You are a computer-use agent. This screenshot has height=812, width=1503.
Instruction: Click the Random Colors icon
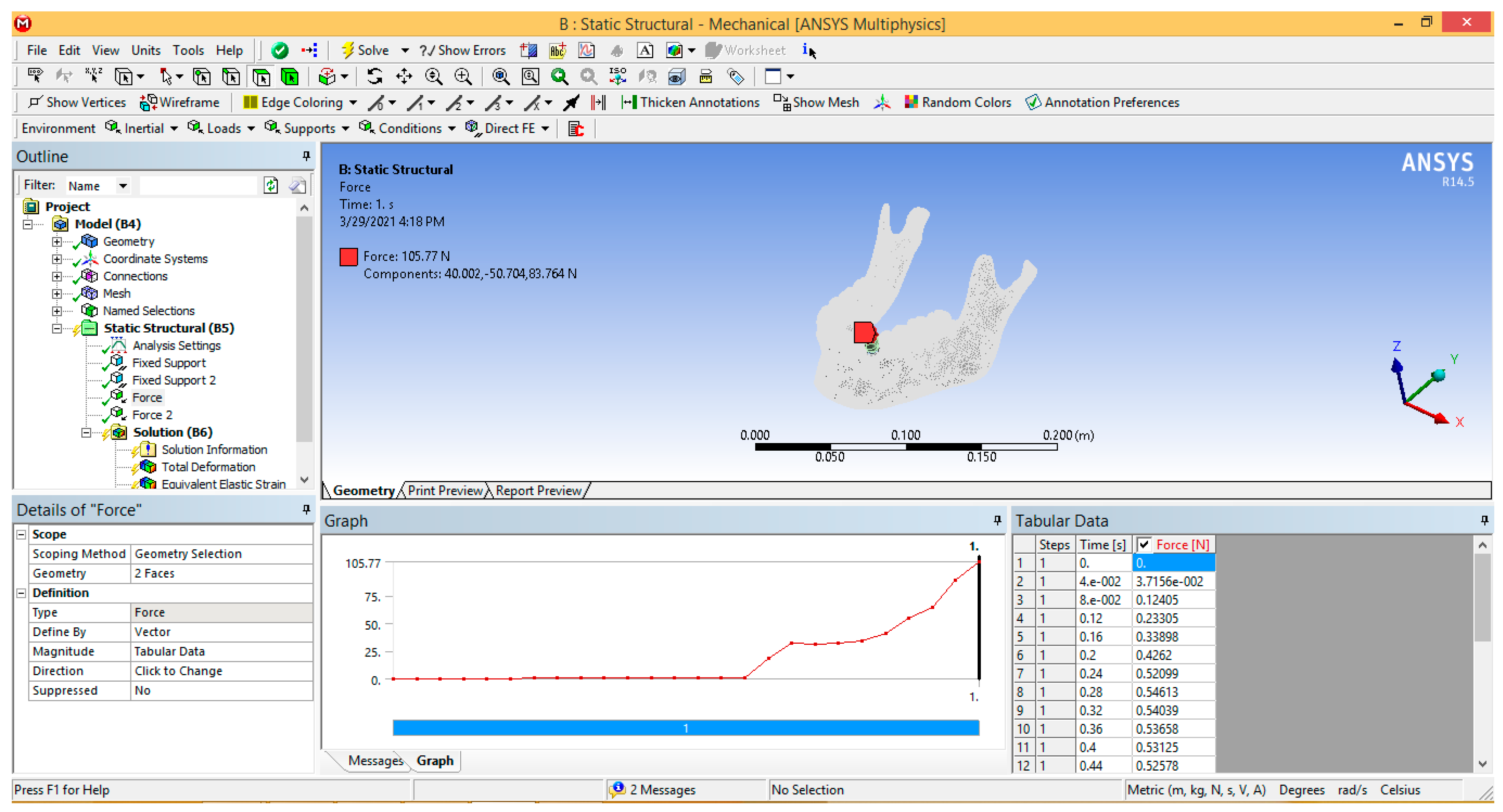coord(911,102)
